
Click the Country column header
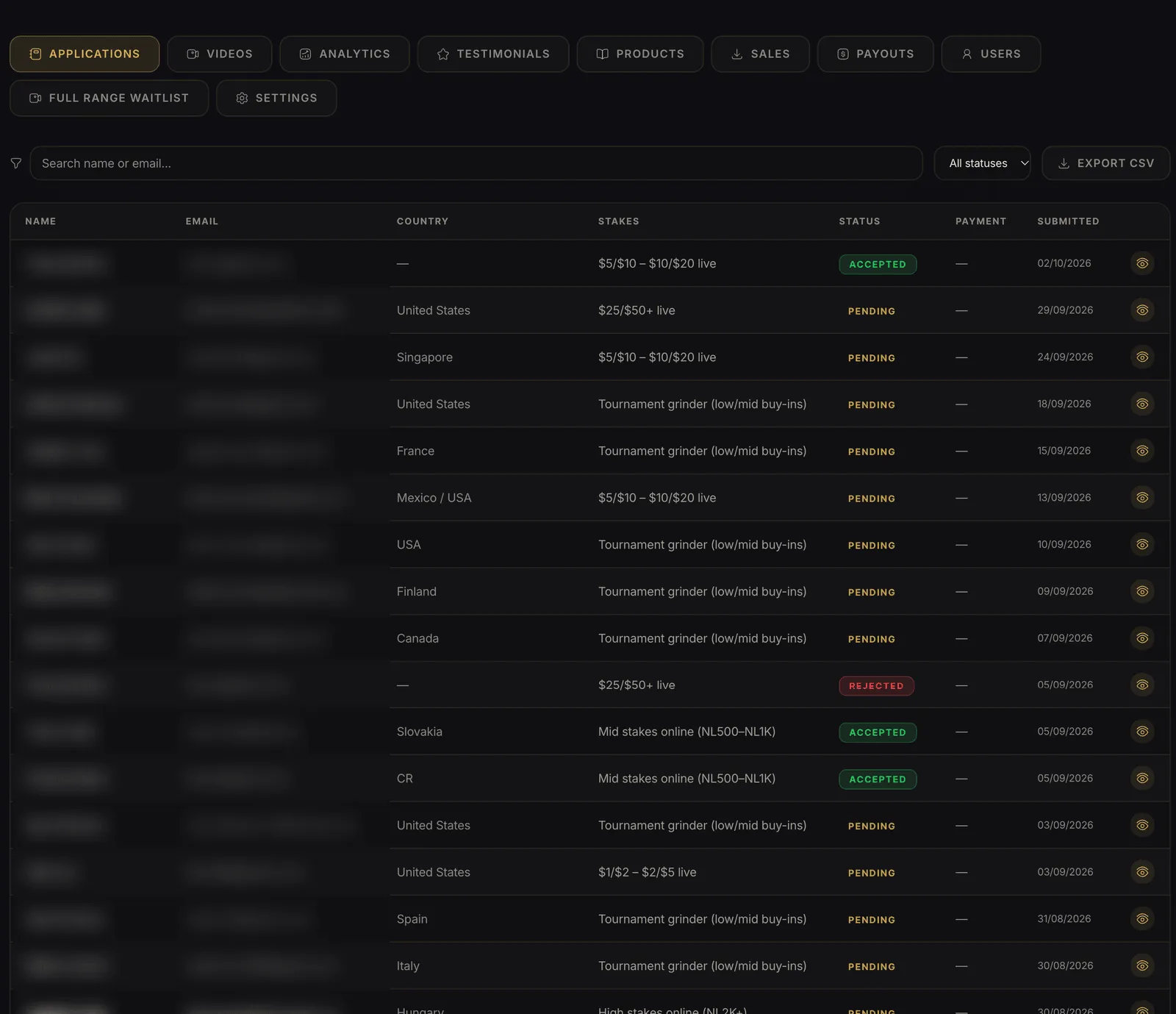click(423, 221)
